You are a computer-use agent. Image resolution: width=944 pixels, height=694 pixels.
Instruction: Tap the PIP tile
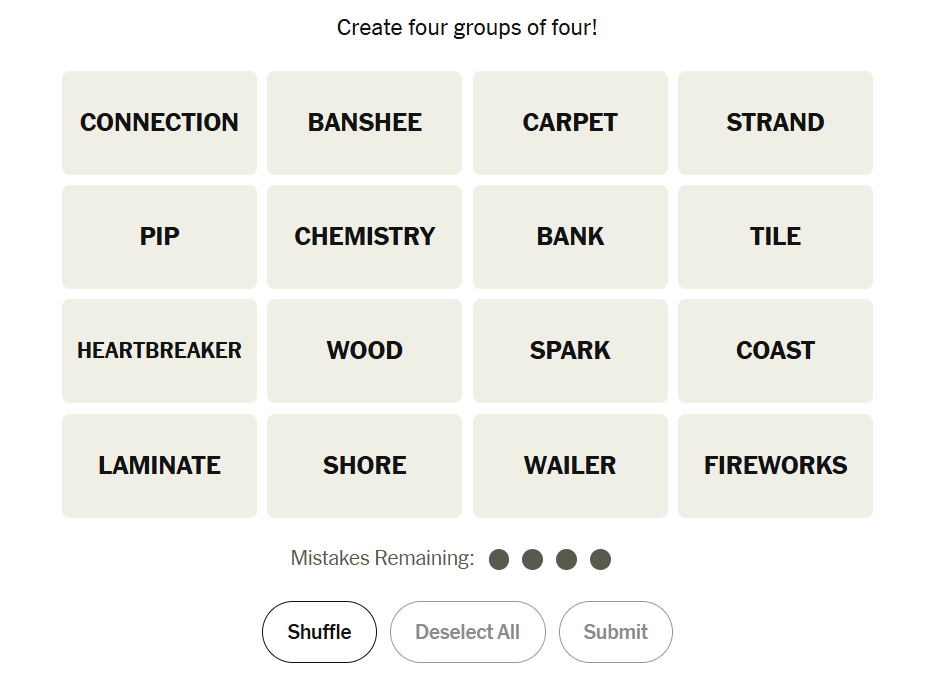159,237
